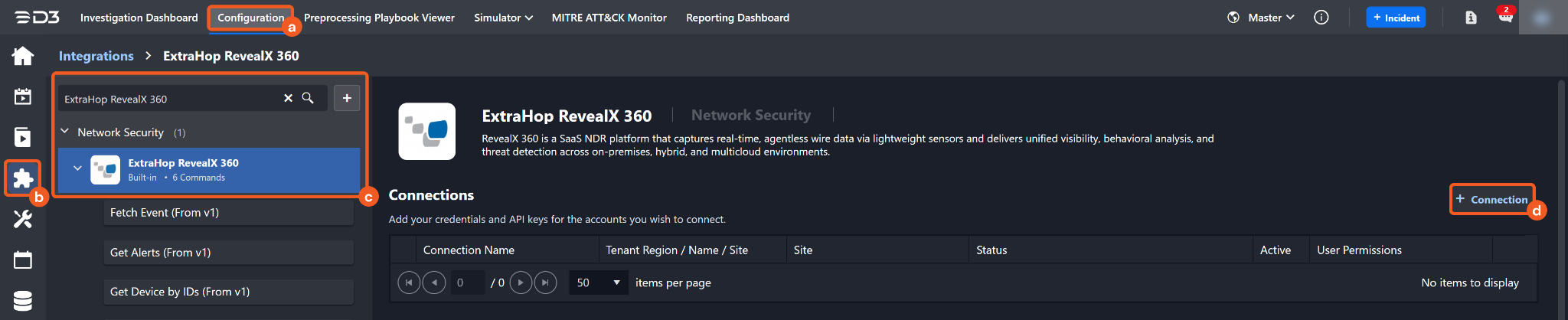Click the search magnifier icon in the integration search

(308, 98)
